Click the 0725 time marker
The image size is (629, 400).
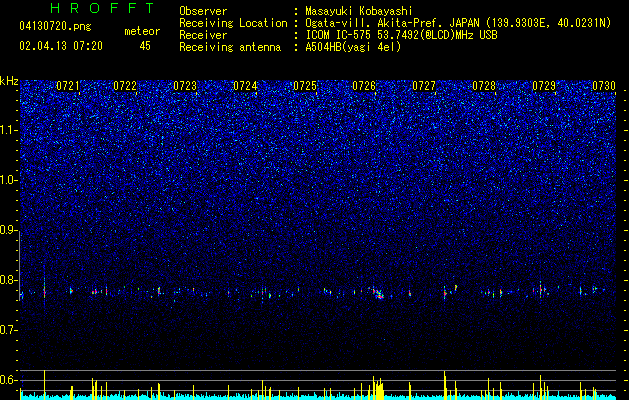(x=305, y=86)
